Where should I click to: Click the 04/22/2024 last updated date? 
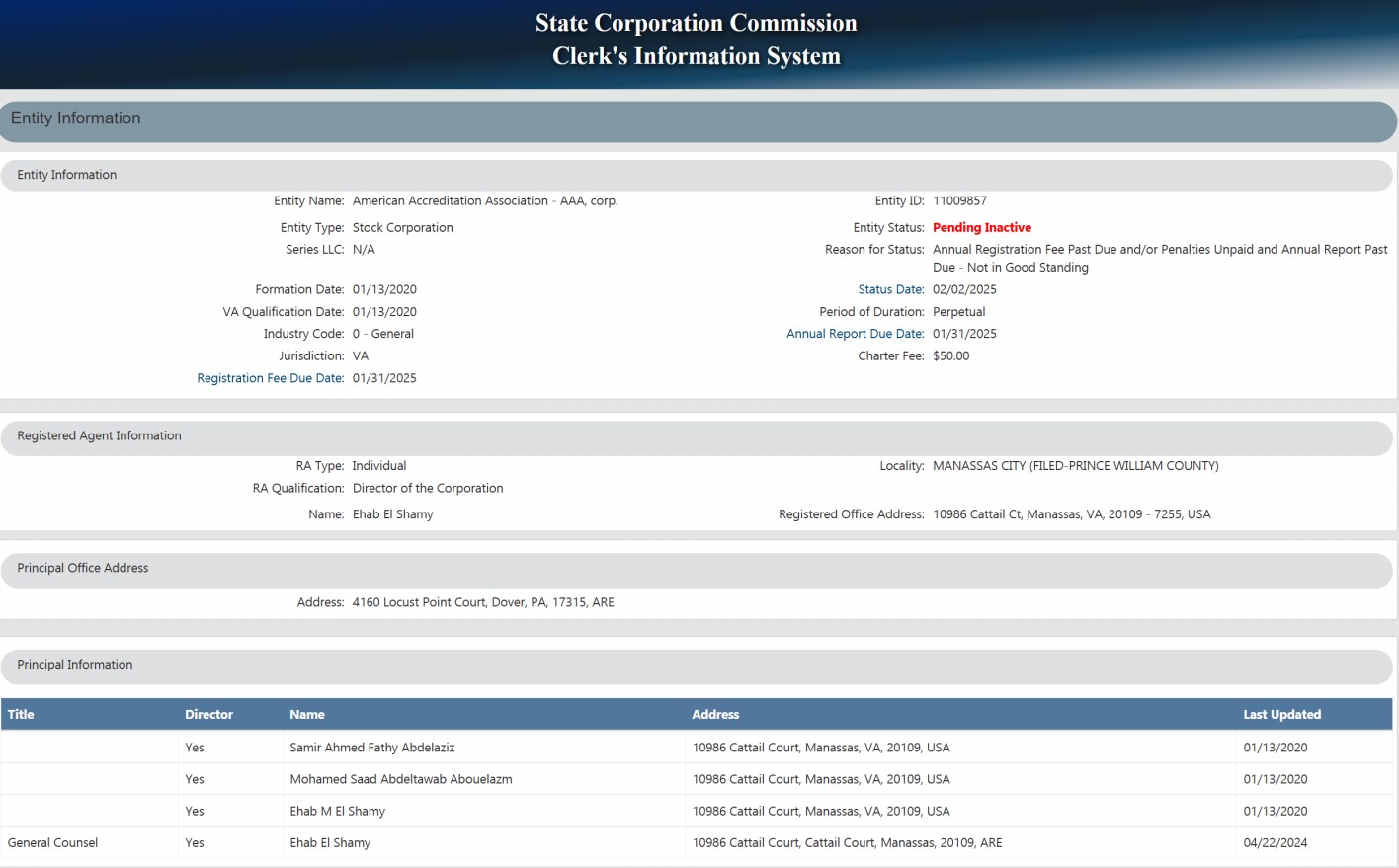click(x=1275, y=842)
